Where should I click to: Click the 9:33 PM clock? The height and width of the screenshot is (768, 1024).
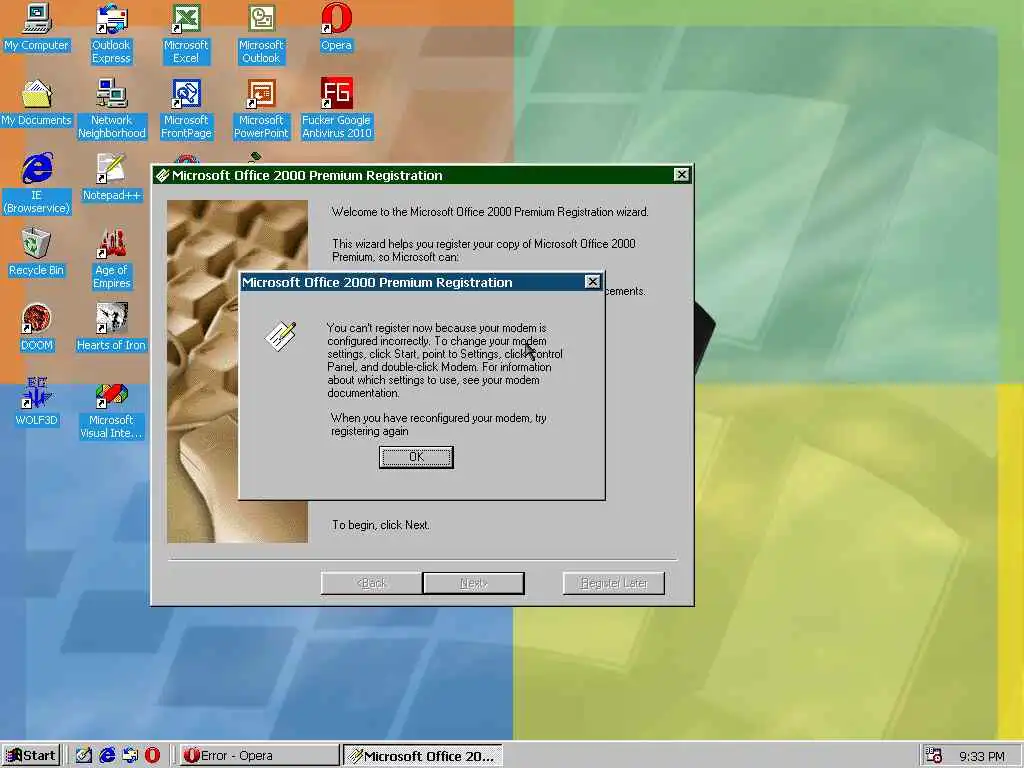(x=982, y=756)
